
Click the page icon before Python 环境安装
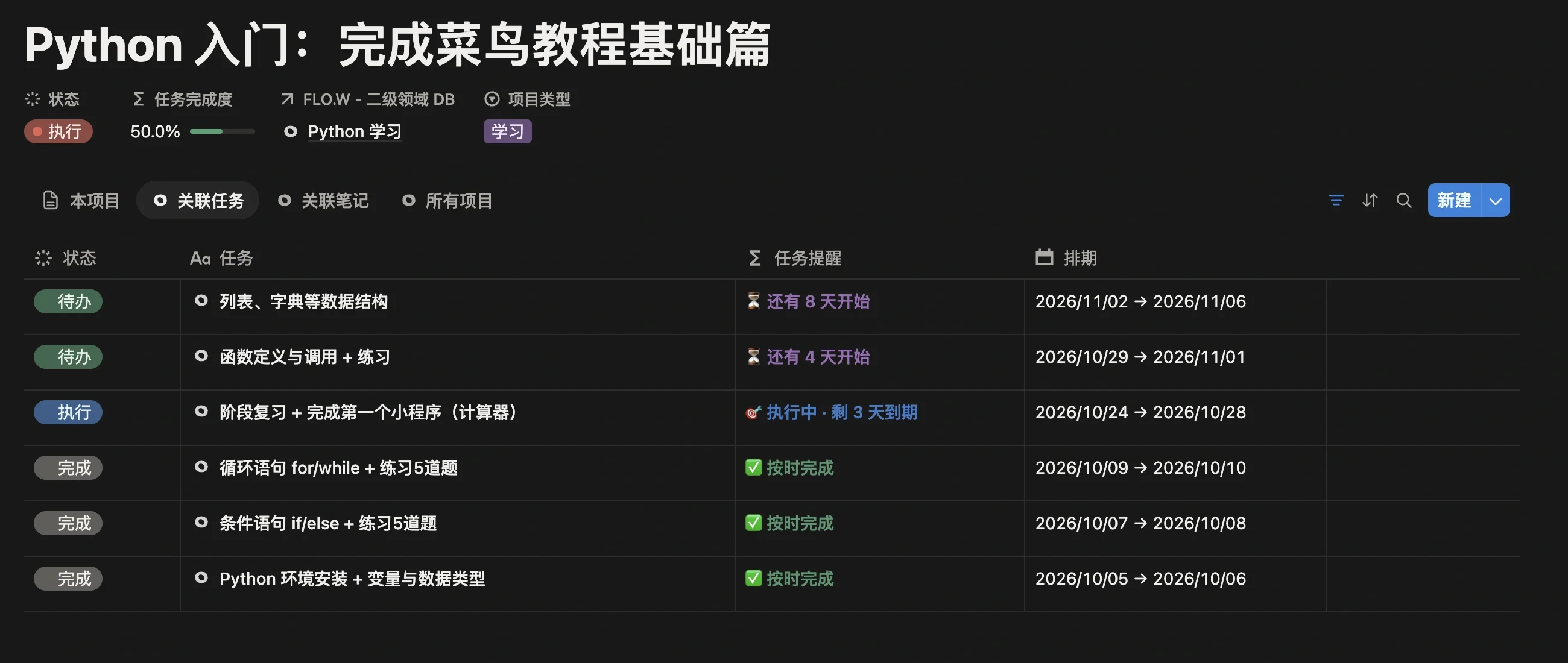201,578
